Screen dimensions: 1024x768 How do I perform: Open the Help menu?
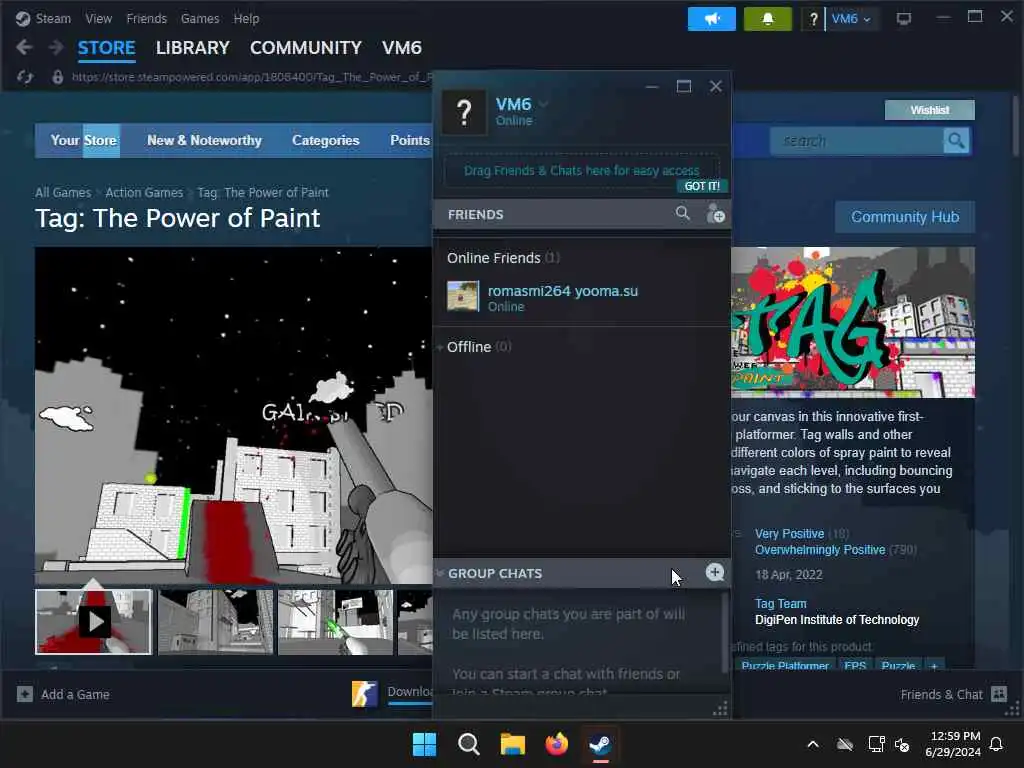(x=246, y=18)
